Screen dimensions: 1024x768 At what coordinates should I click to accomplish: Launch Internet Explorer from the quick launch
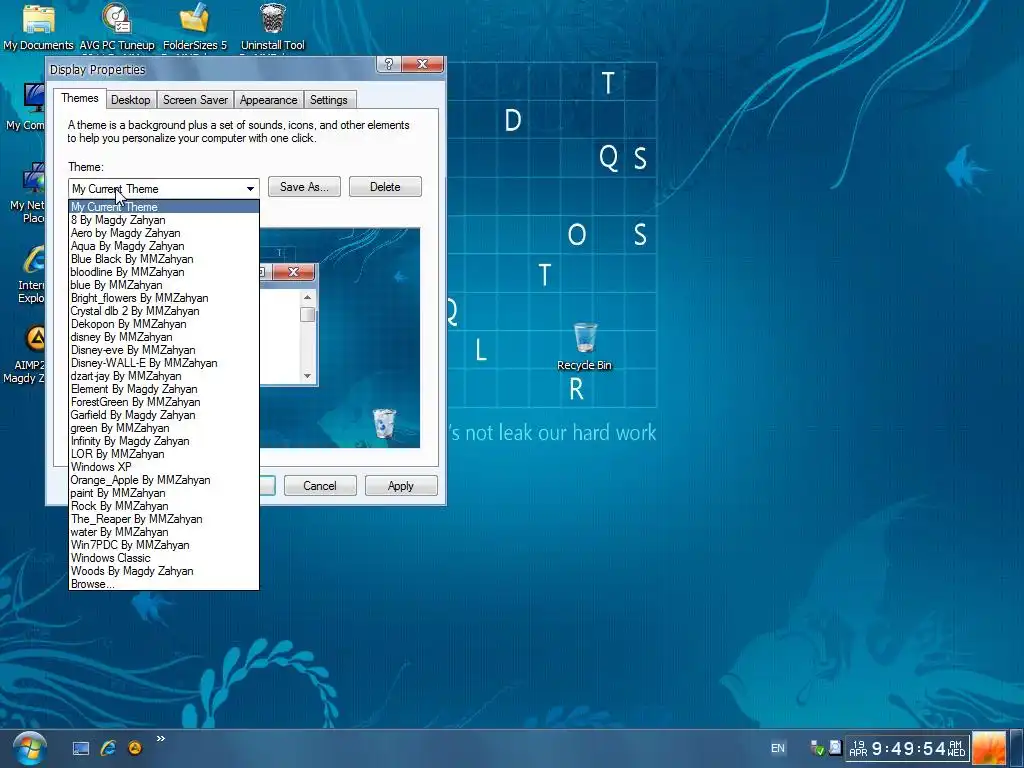[x=108, y=748]
